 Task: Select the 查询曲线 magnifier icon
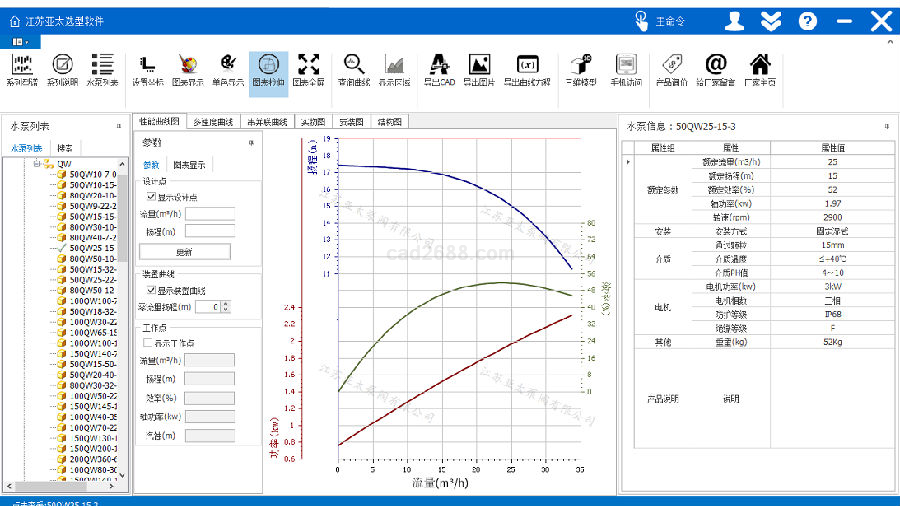pos(353,69)
